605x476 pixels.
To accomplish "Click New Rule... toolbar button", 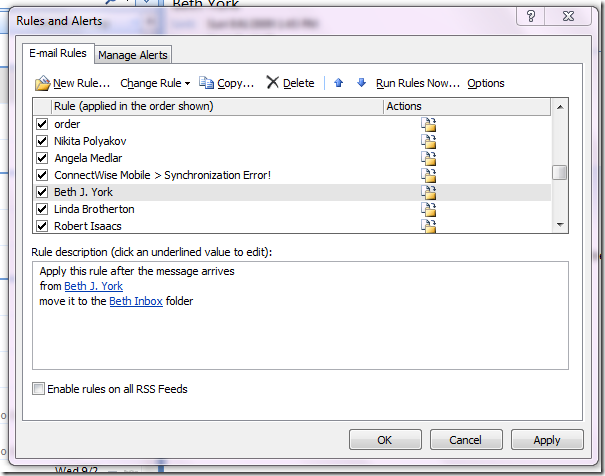I will (x=73, y=83).
